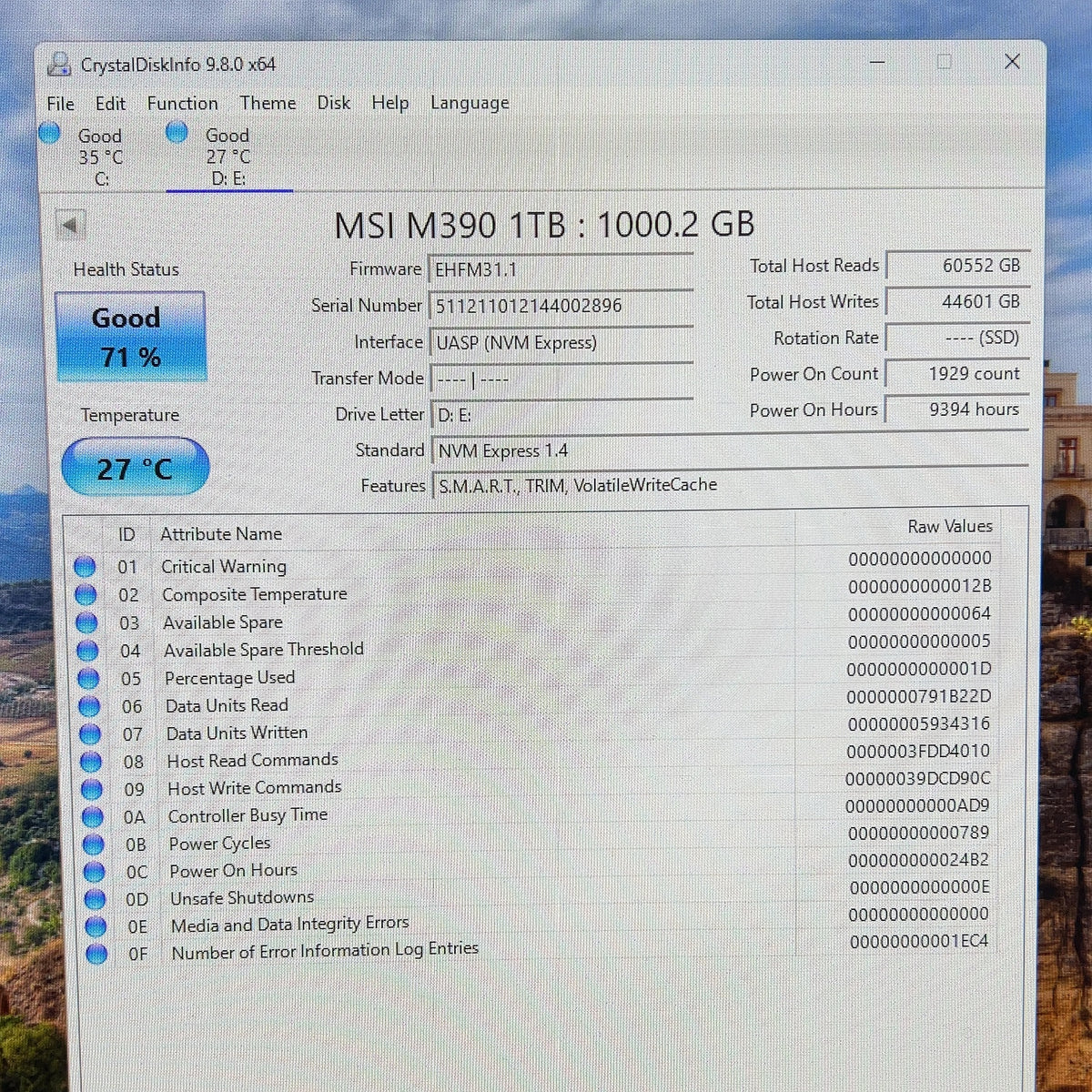Click the Power On Hours value 9394 hours
The image size is (1092, 1092).
coord(958,409)
